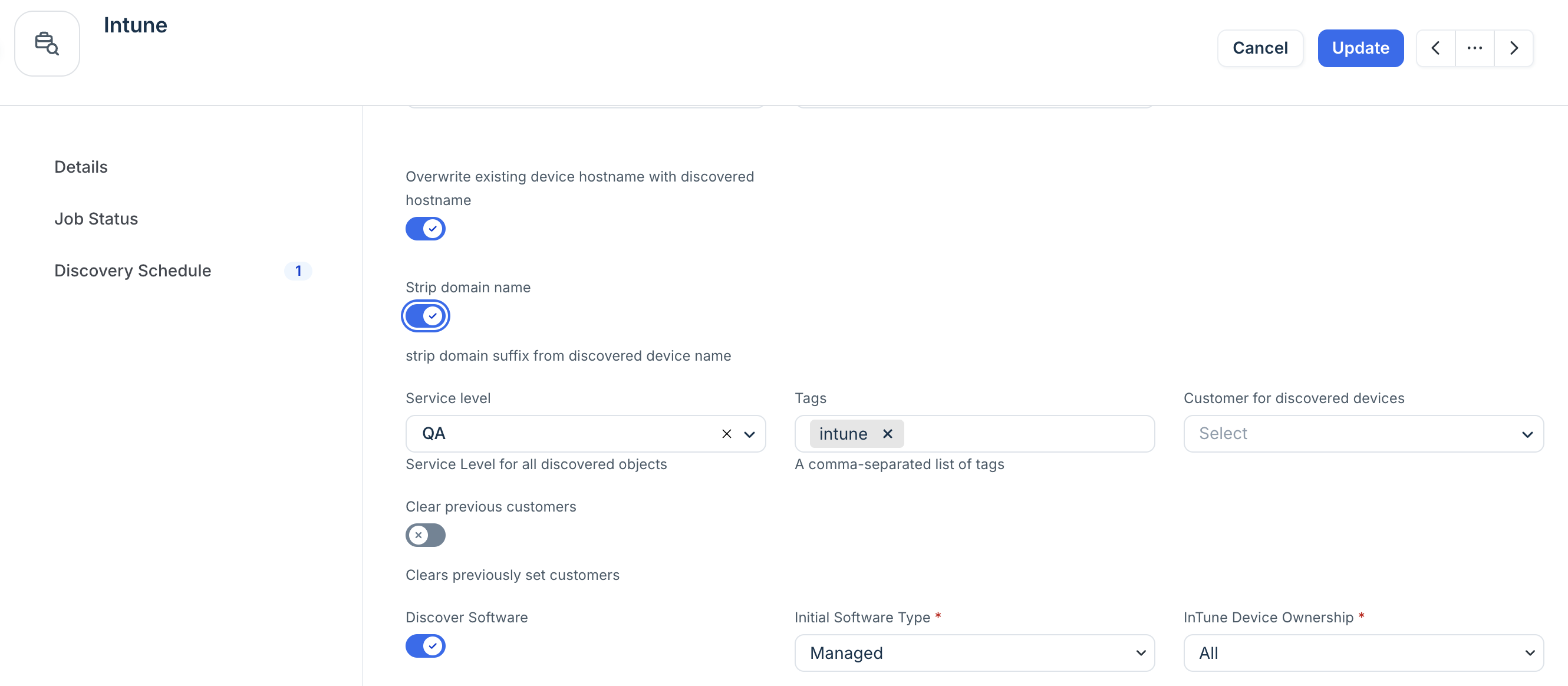Clear the QA service level selection
The width and height of the screenshot is (1568, 686).
[x=726, y=434]
